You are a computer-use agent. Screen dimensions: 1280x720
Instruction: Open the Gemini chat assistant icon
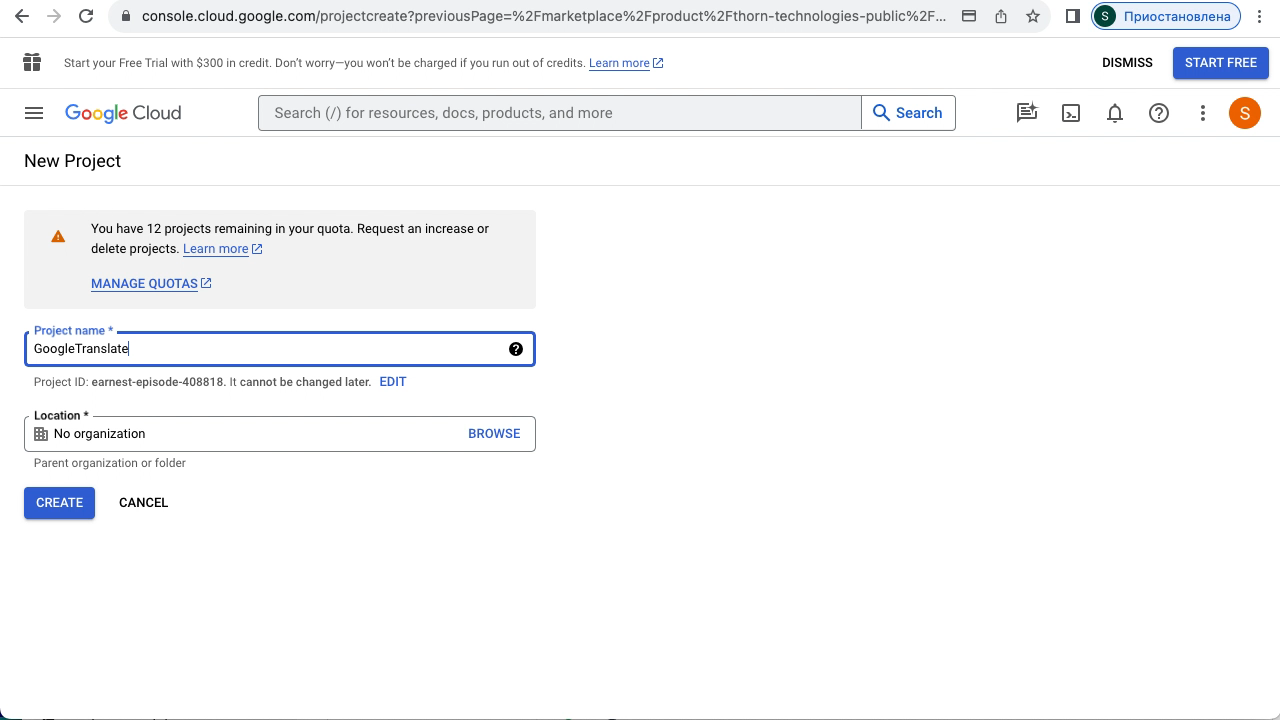(x=1027, y=113)
